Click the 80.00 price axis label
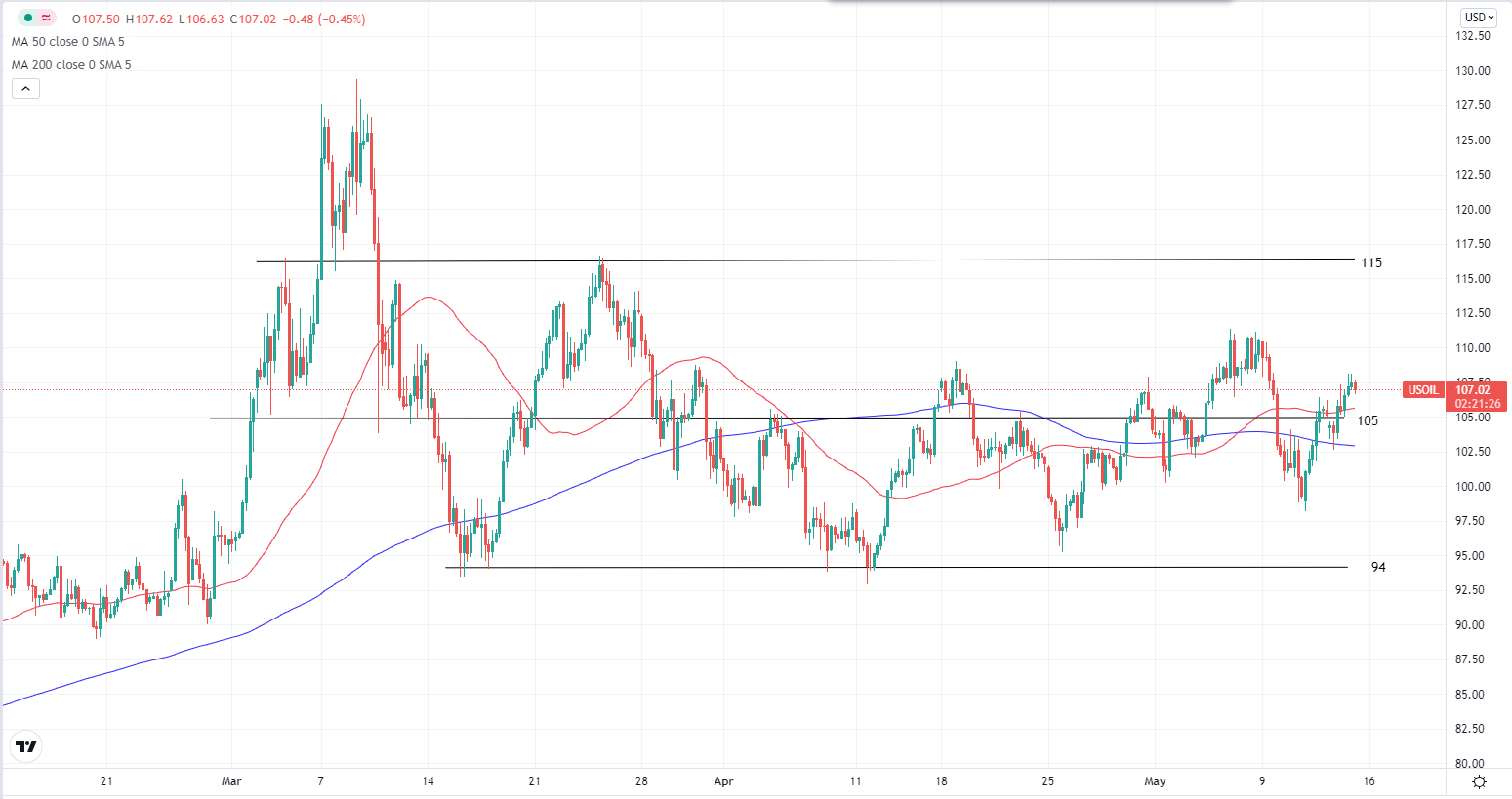The image size is (1512, 799). click(x=1472, y=764)
